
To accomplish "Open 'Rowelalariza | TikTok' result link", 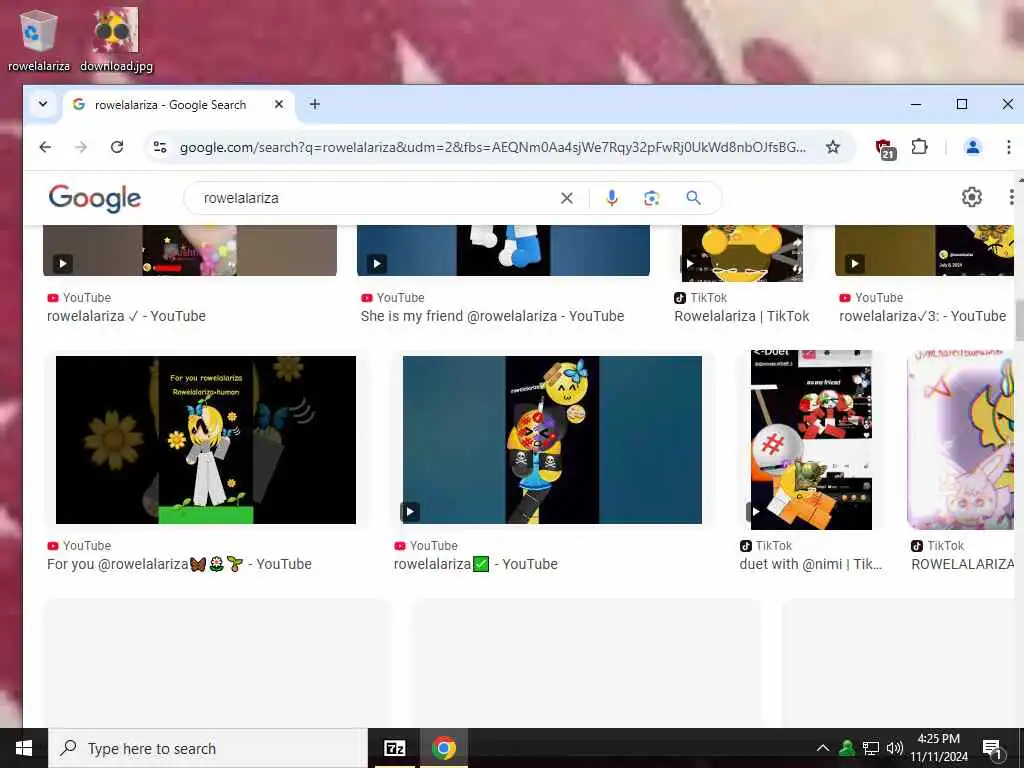I will tap(742, 316).
